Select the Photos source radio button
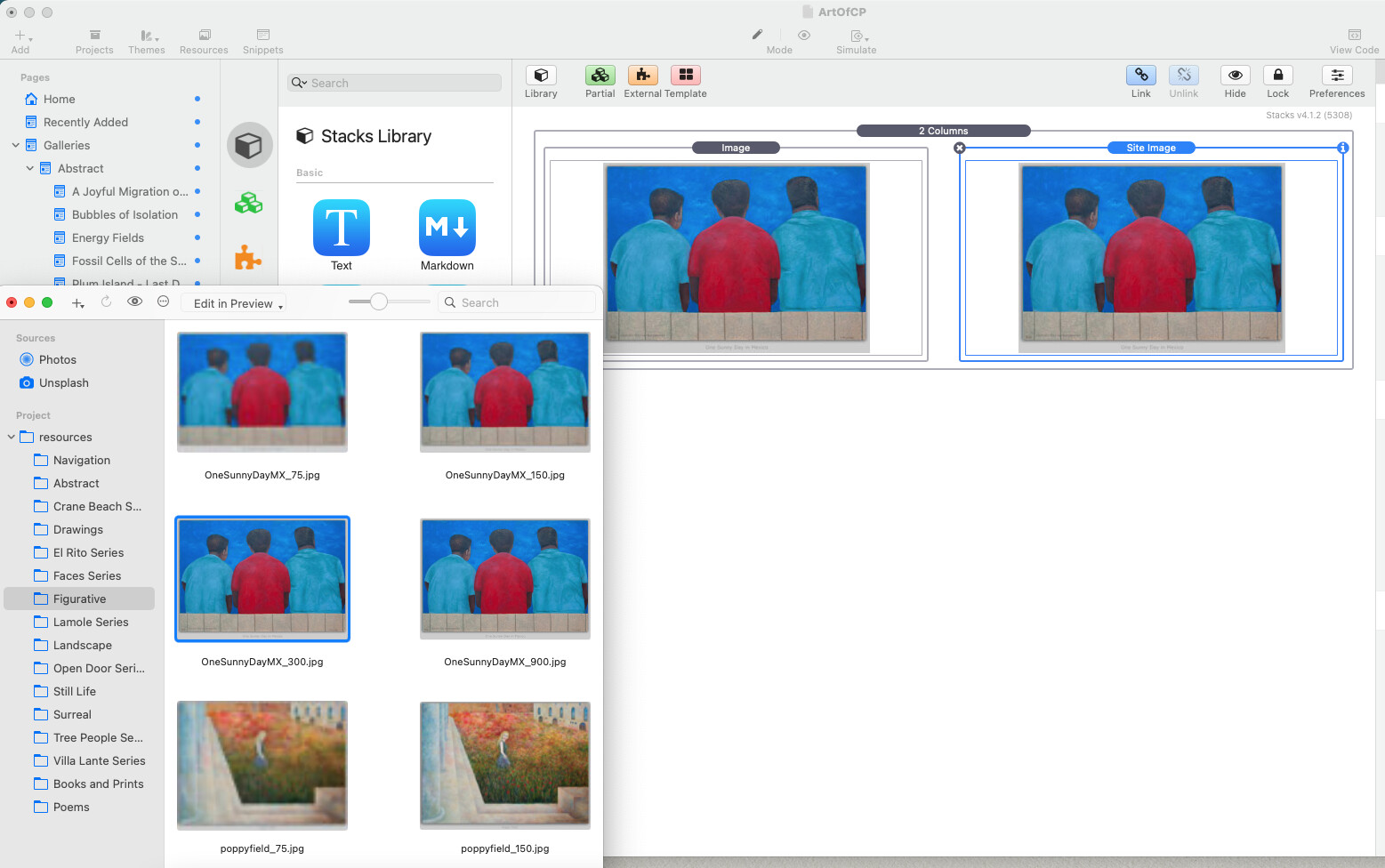This screenshot has width=1385, height=868. pos(27,359)
